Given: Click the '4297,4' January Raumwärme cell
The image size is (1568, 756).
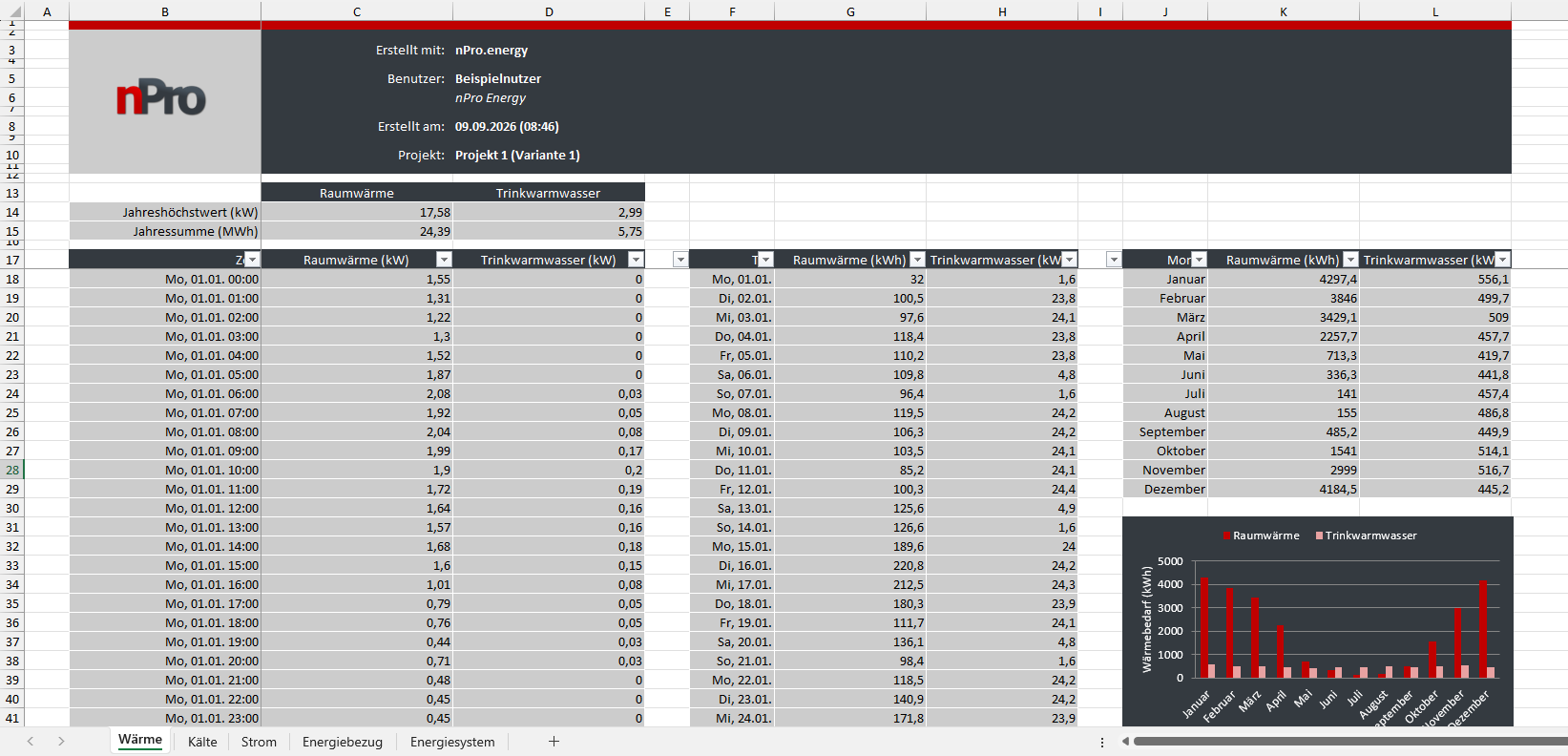Looking at the screenshot, I should click(1284, 279).
